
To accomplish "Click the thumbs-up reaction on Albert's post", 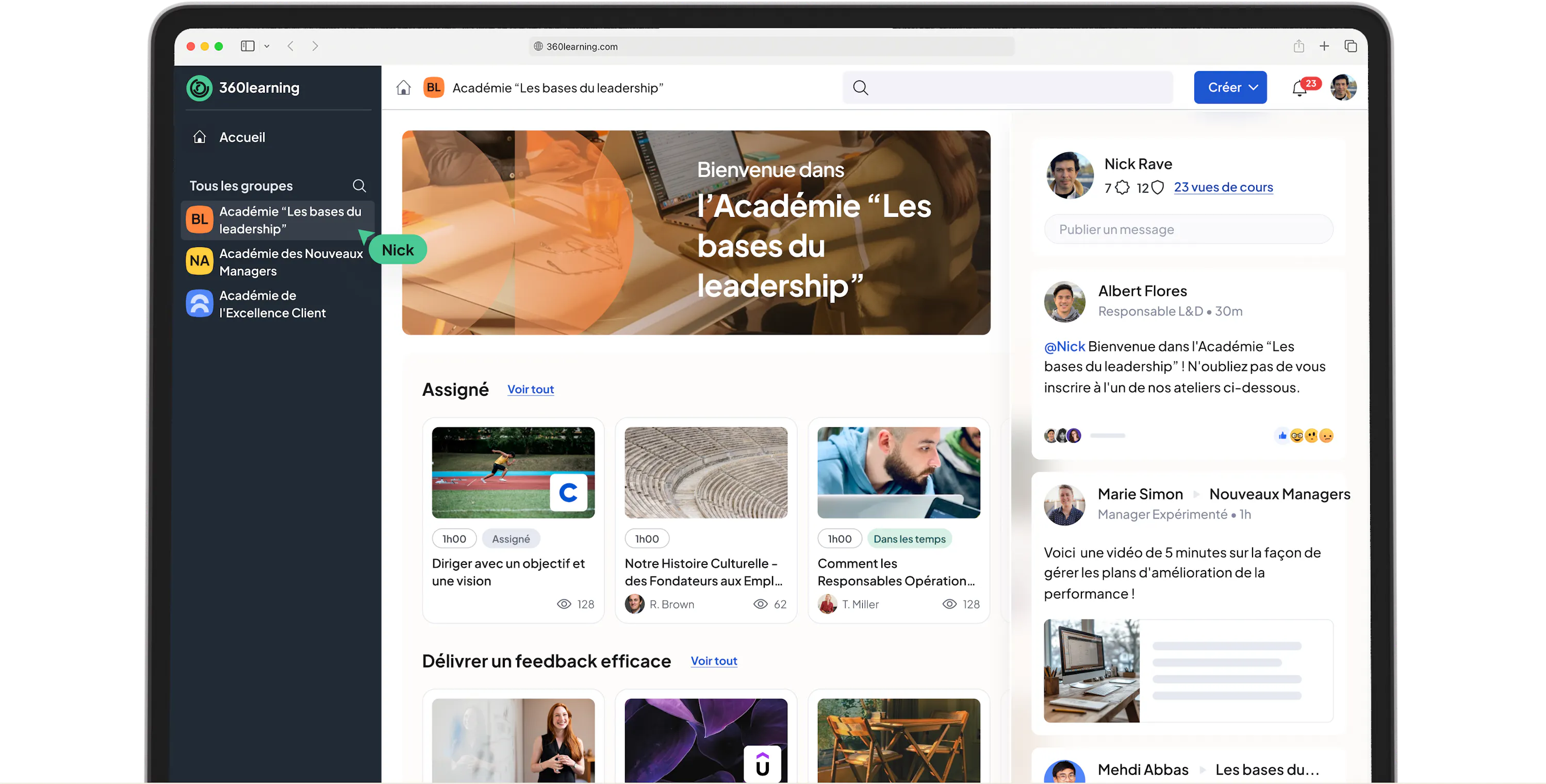I will [1282, 436].
